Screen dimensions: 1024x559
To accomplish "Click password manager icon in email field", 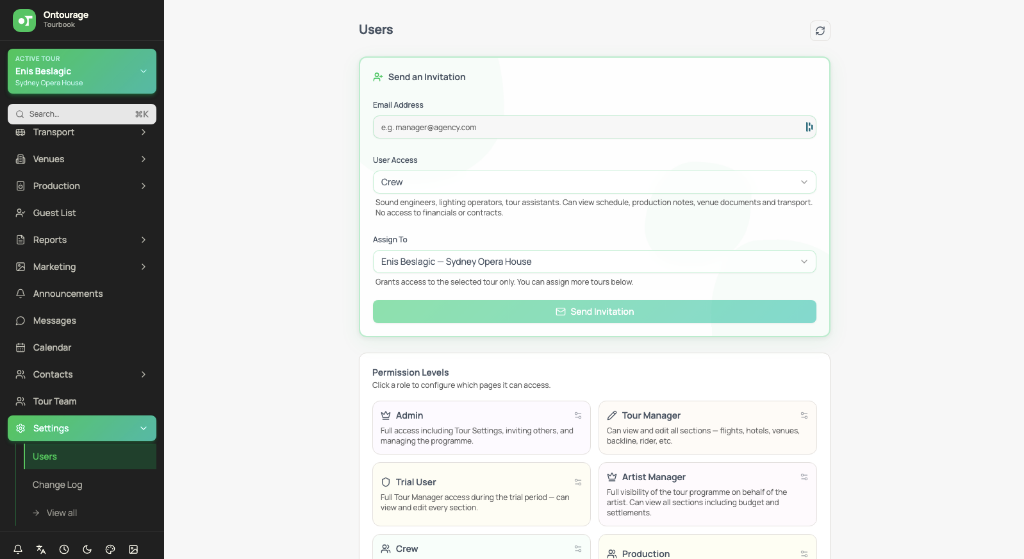I will click(x=808, y=127).
